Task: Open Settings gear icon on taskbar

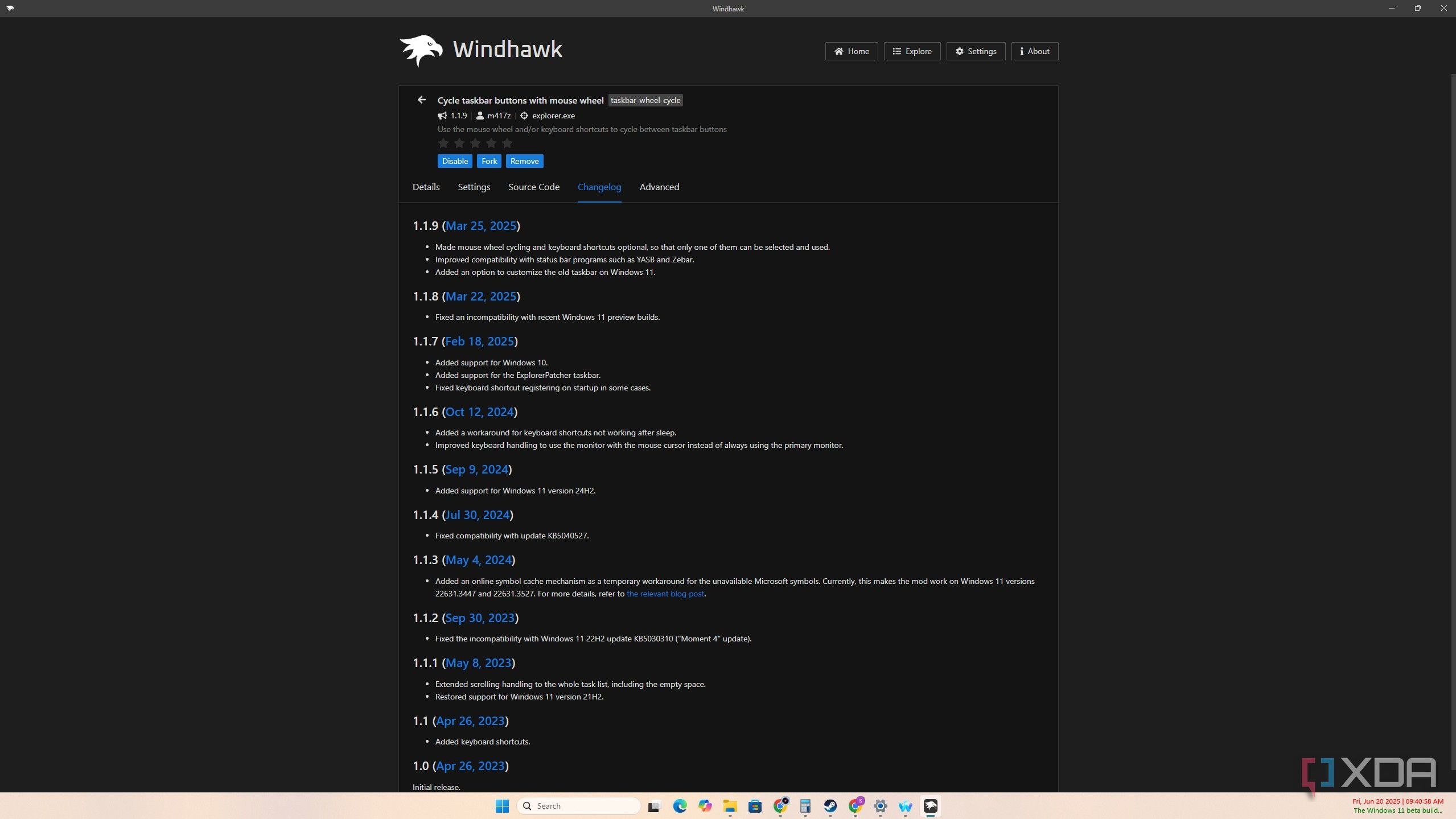Action: coord(880,806)
